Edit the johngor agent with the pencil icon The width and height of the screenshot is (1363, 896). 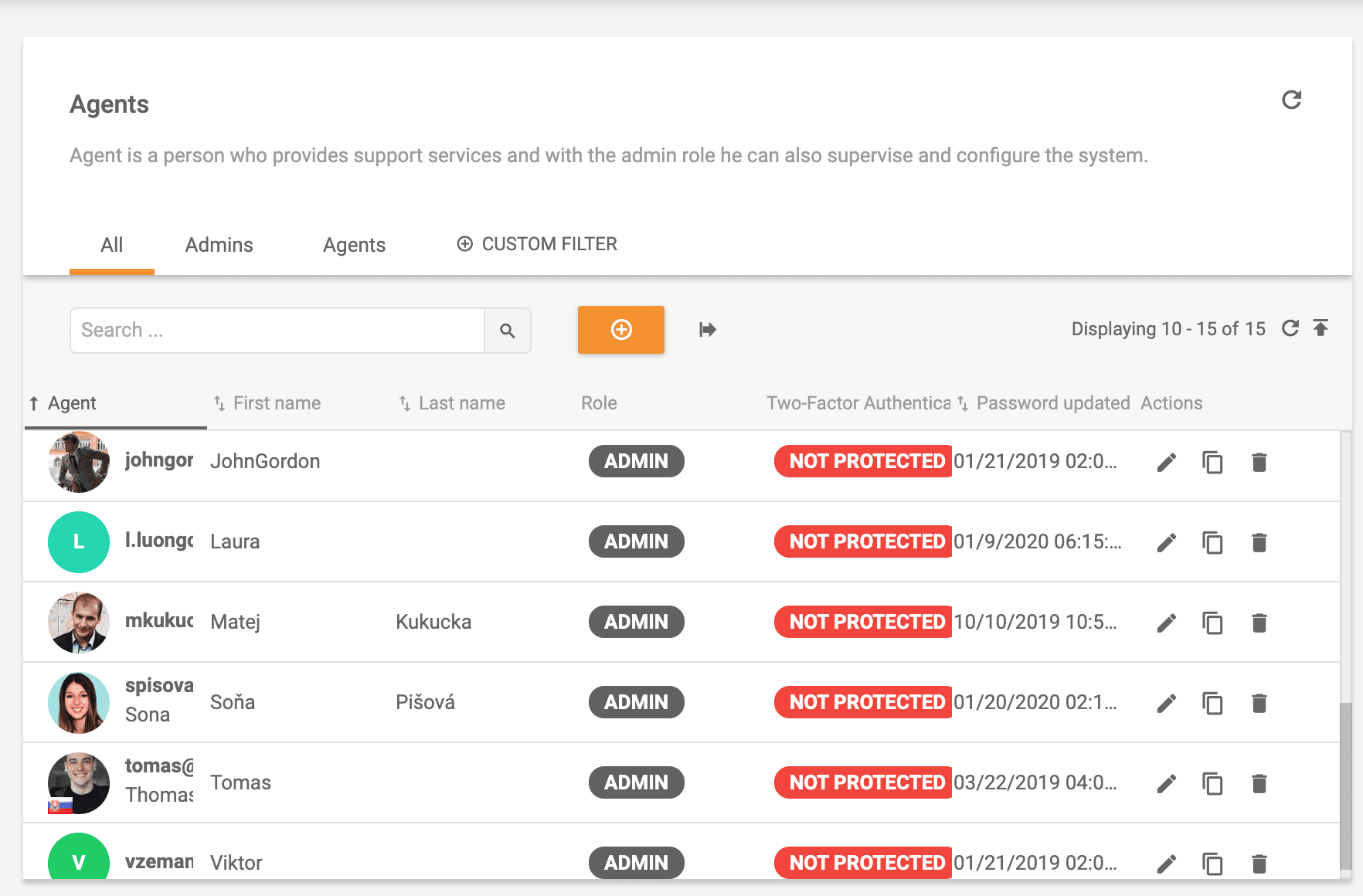click(x=1166, y=462)
